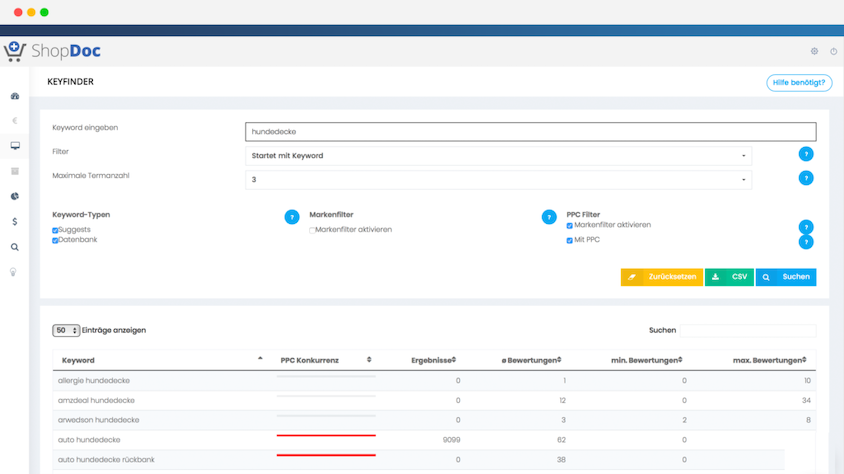Change the 50 Einträge anzeigen selector
844x474 pixels.
point(66,331)
